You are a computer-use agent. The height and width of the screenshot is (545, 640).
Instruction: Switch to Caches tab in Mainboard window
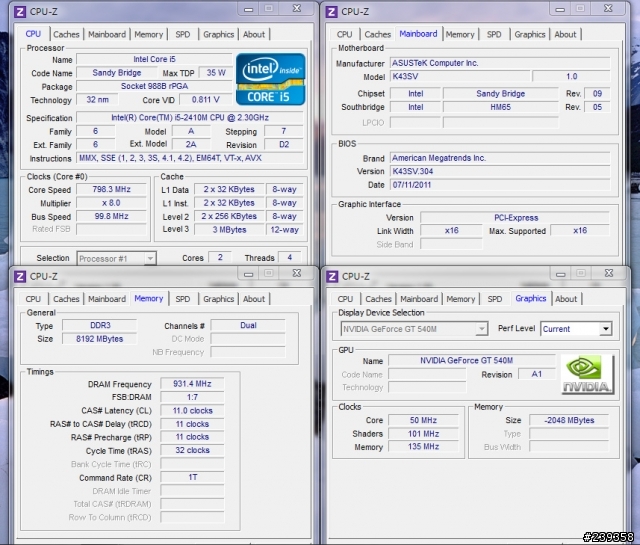(378, 34)
